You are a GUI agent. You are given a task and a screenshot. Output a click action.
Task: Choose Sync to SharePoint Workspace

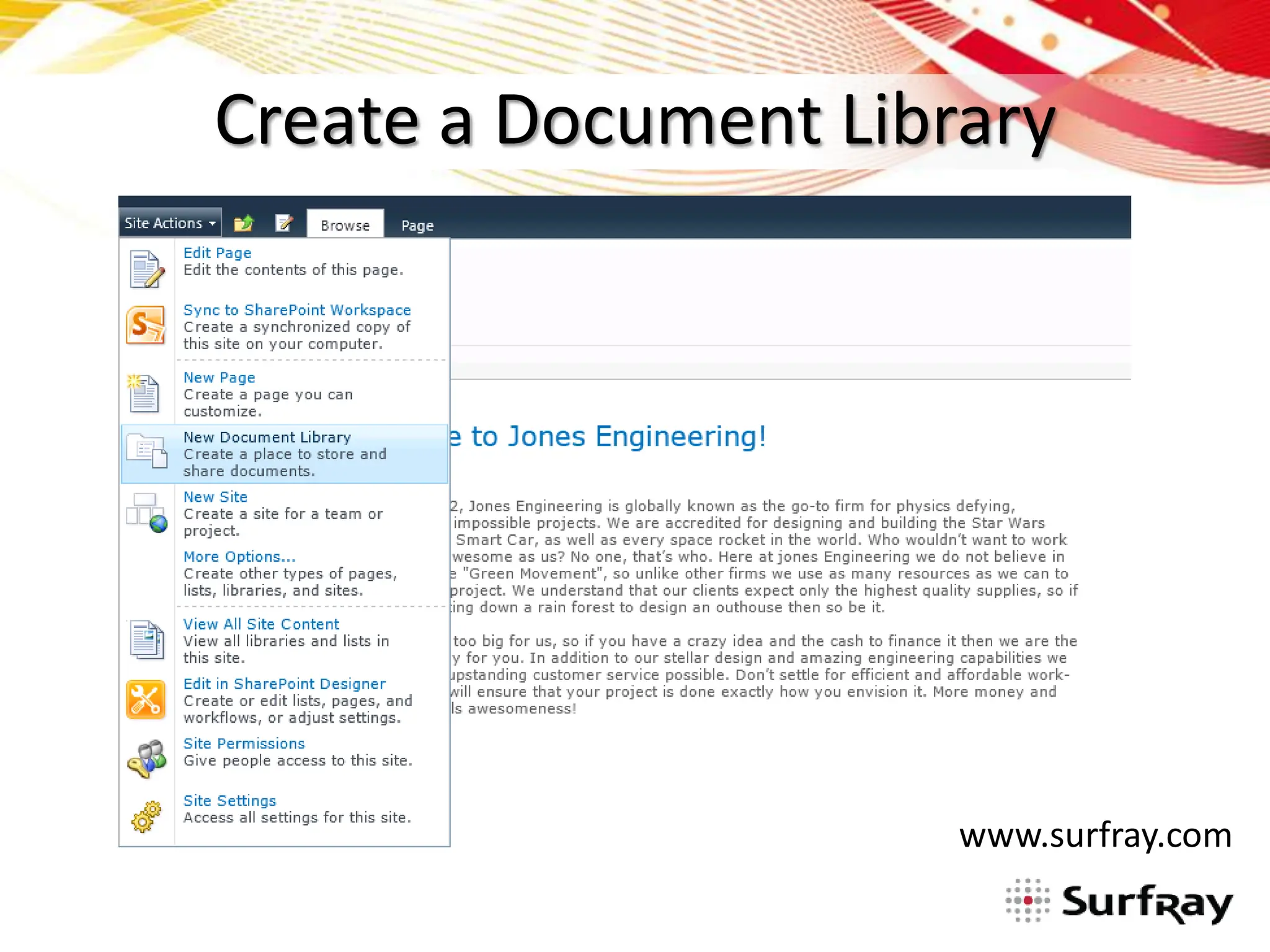pyautogui.click(x=297, y=310)
